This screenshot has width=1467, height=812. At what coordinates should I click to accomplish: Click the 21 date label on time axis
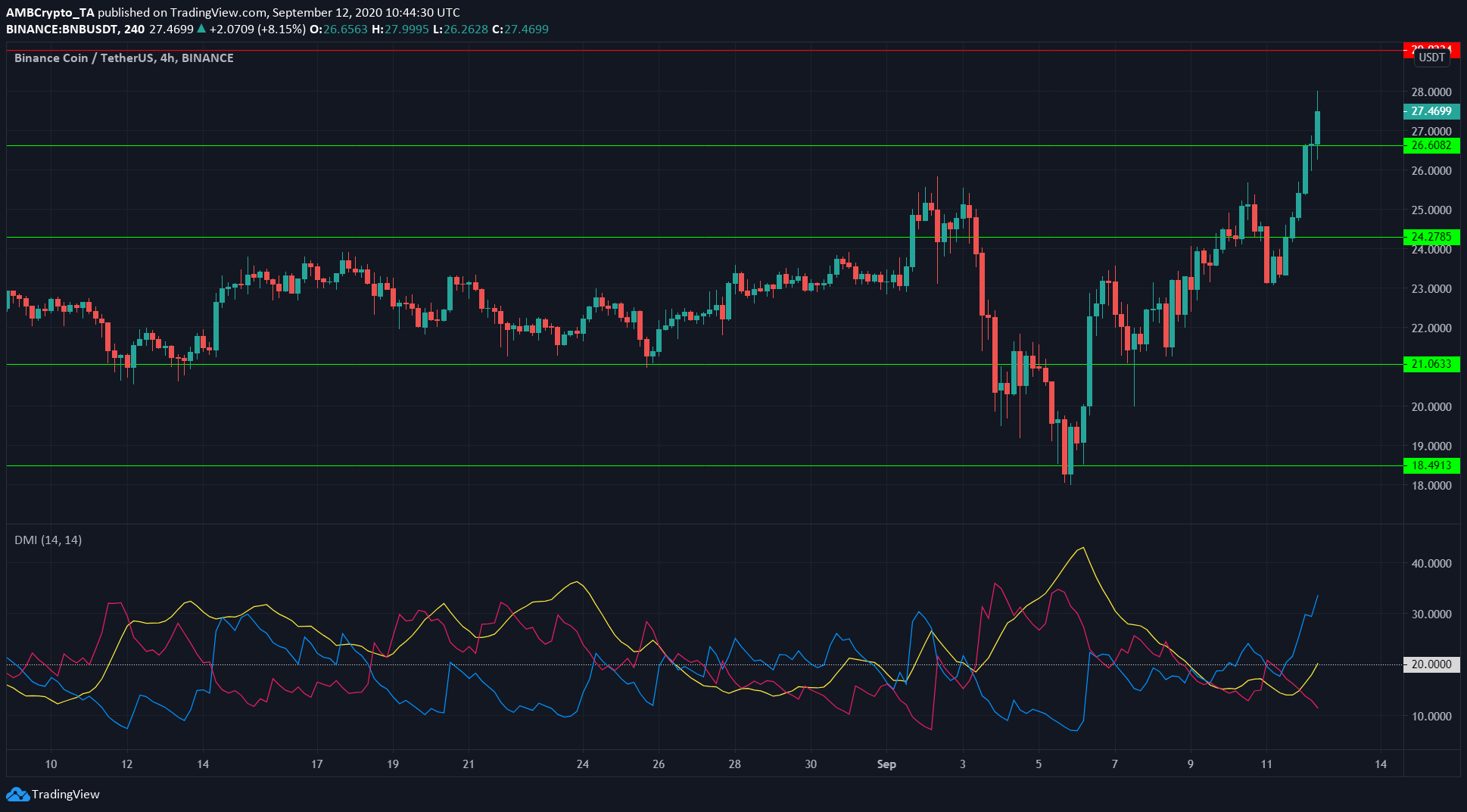point(469,764)
